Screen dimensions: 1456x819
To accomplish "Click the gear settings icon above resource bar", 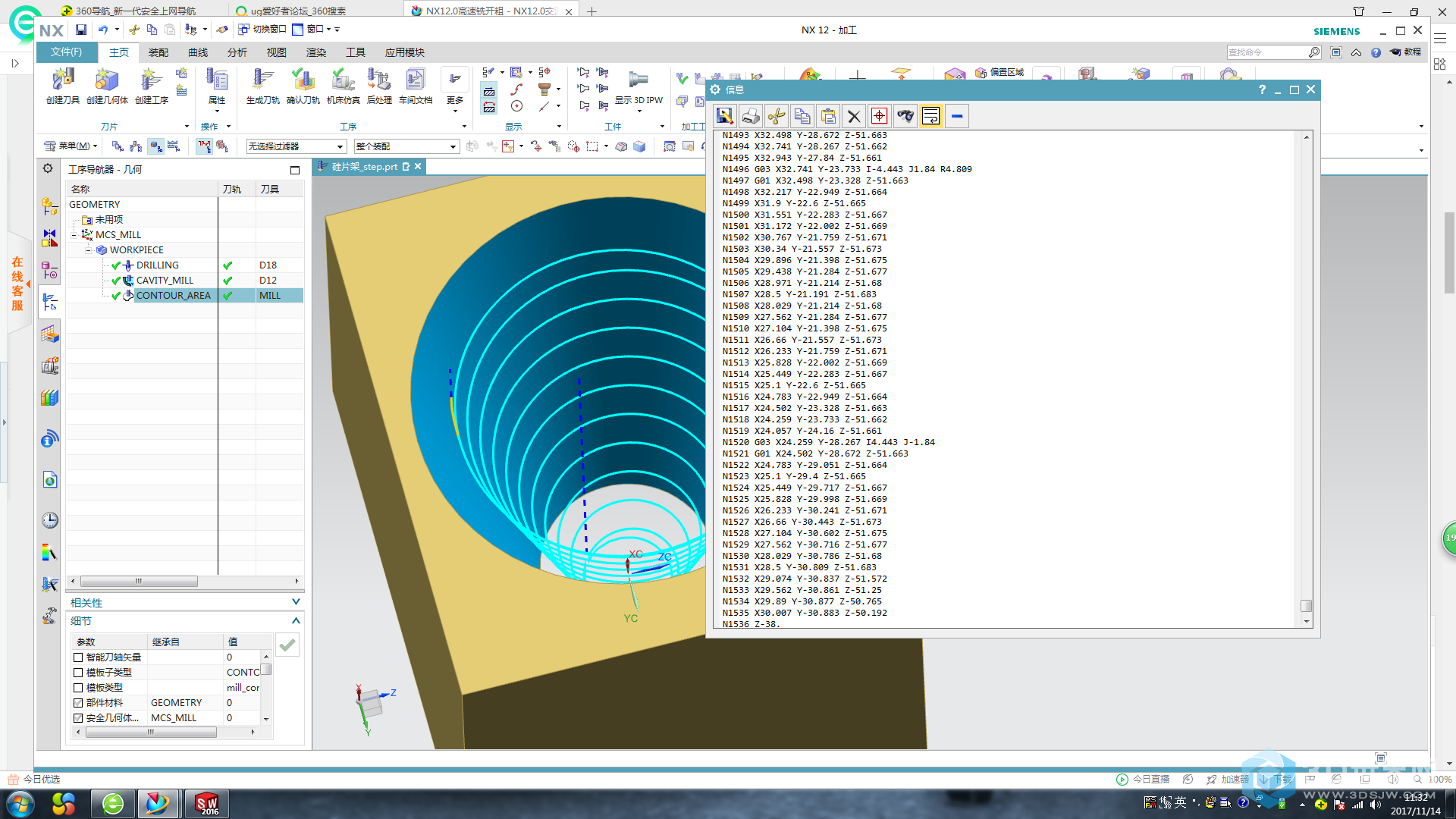I will (48, 168).
